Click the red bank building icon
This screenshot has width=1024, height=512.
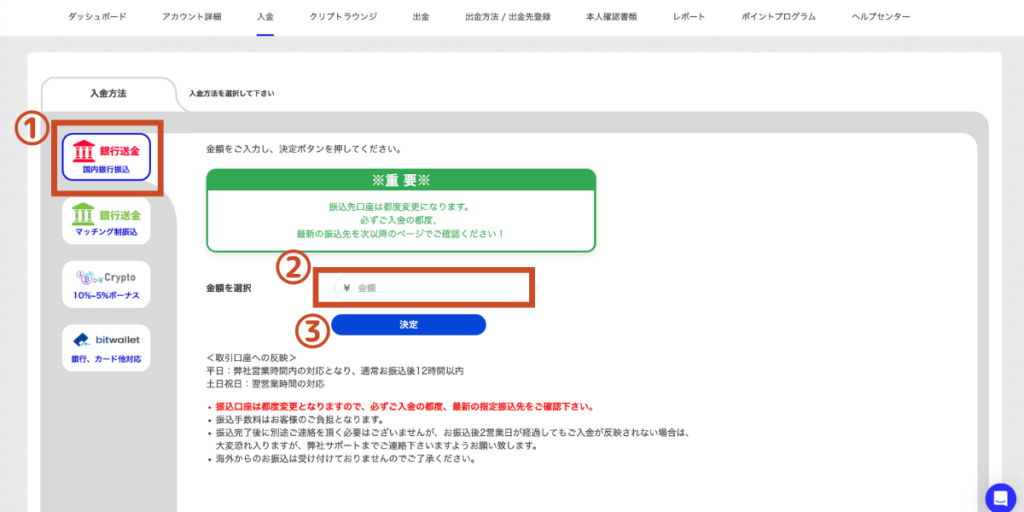pos(84,151)
